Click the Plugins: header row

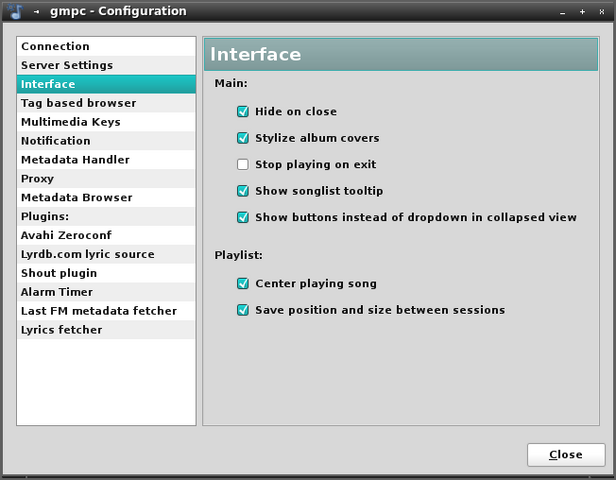[106, 216]
